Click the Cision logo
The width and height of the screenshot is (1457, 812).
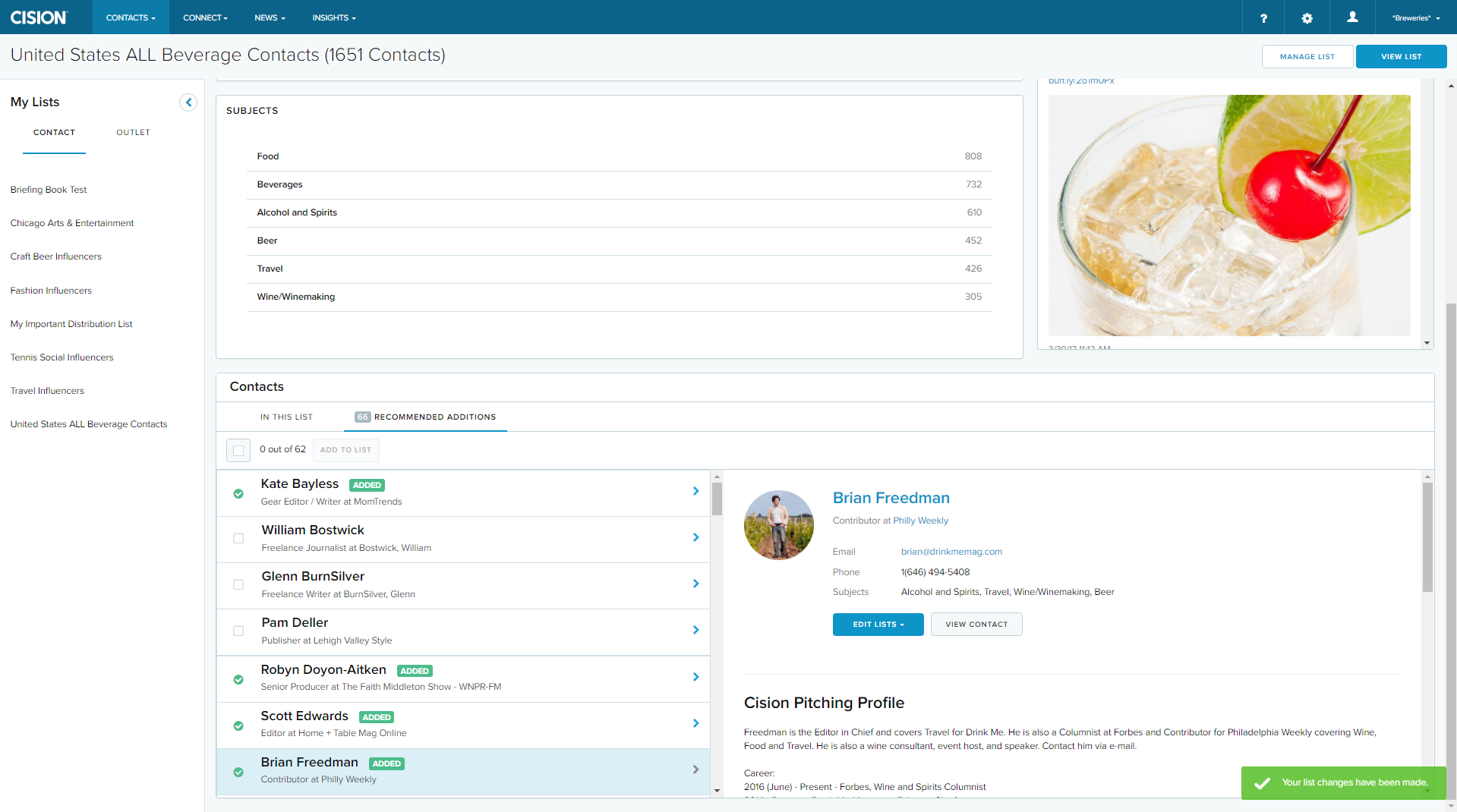39,17
